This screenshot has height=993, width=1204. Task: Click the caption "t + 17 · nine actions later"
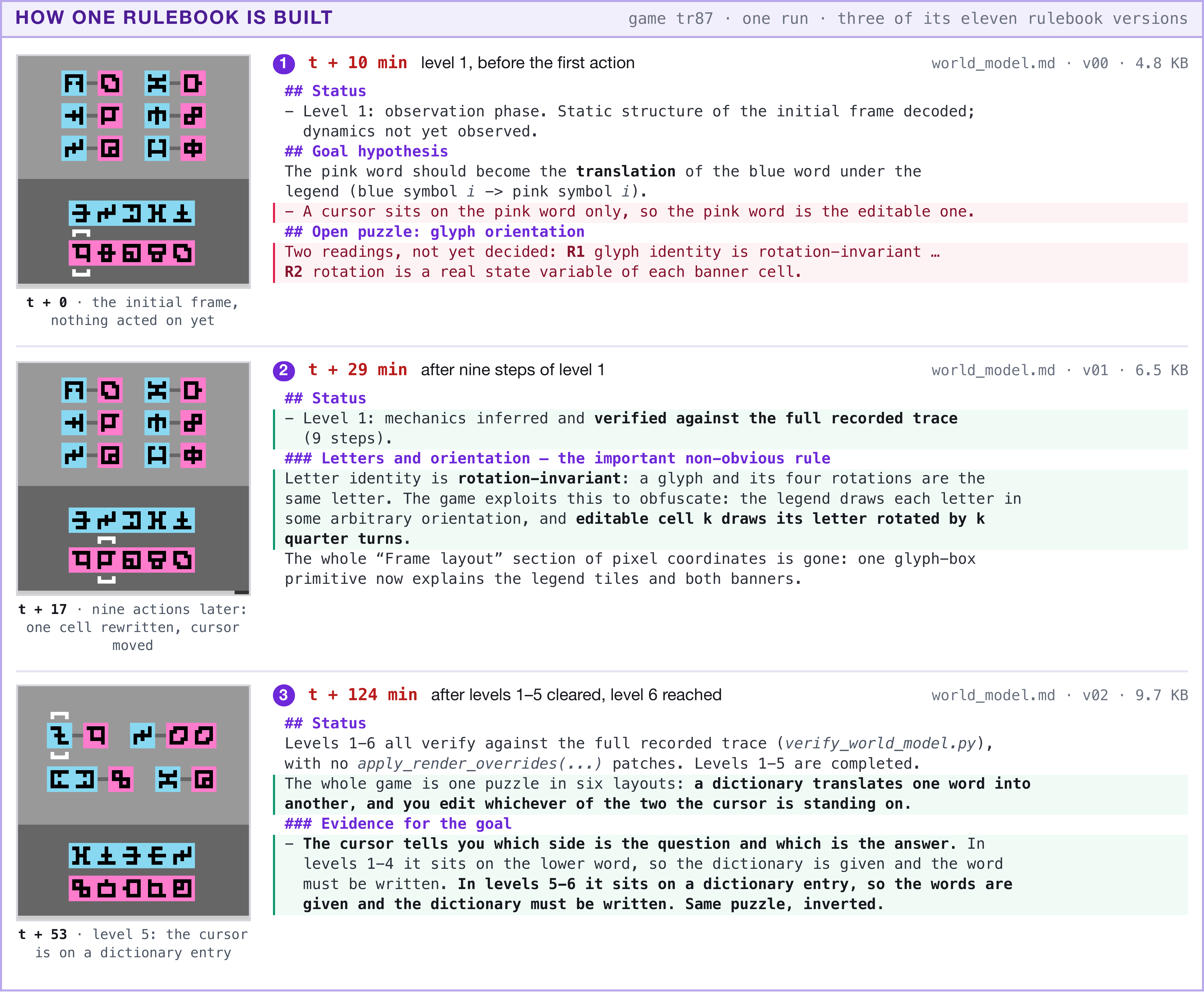click(133, 628)
